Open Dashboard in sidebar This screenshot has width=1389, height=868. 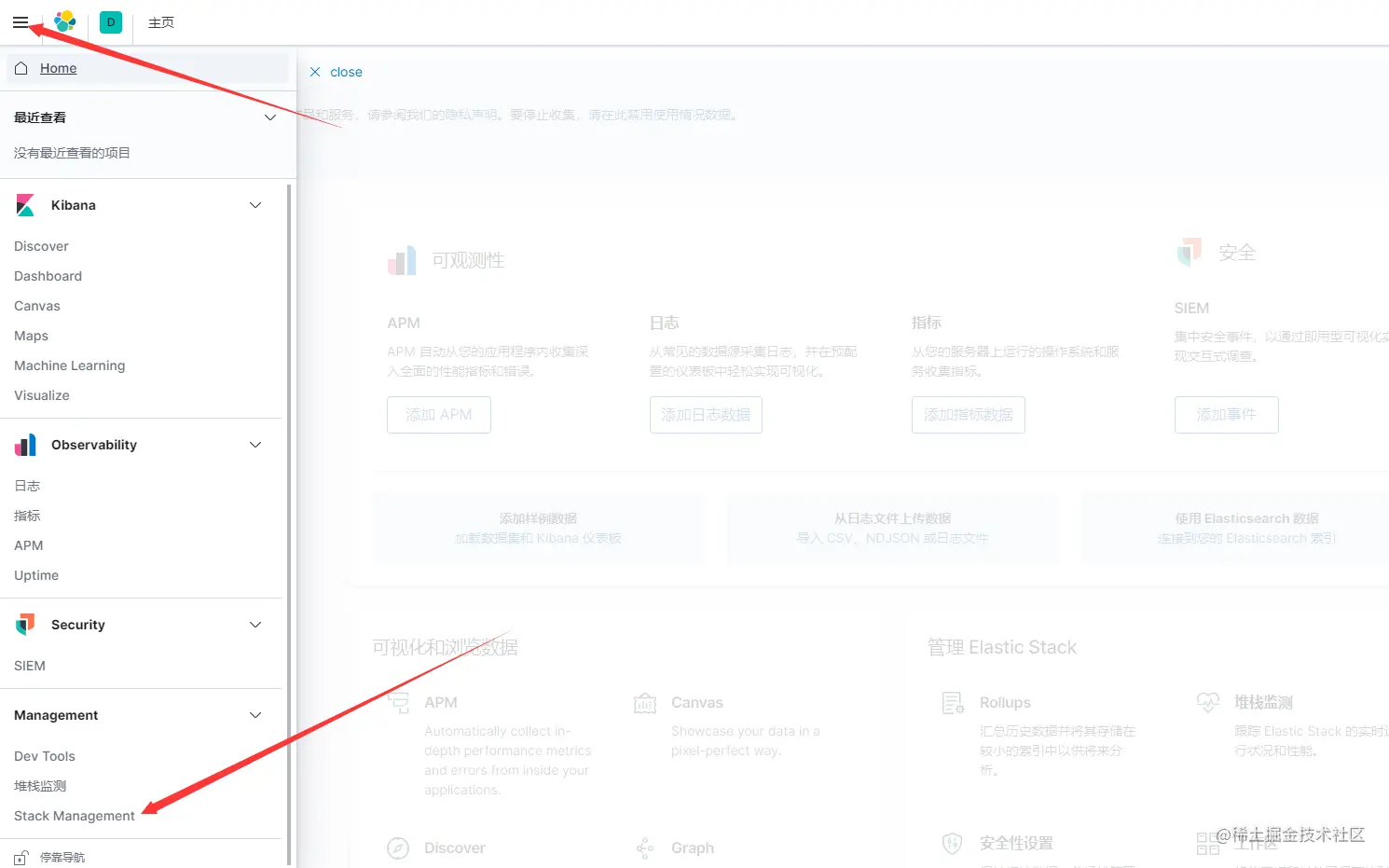(x=48, y=276)
